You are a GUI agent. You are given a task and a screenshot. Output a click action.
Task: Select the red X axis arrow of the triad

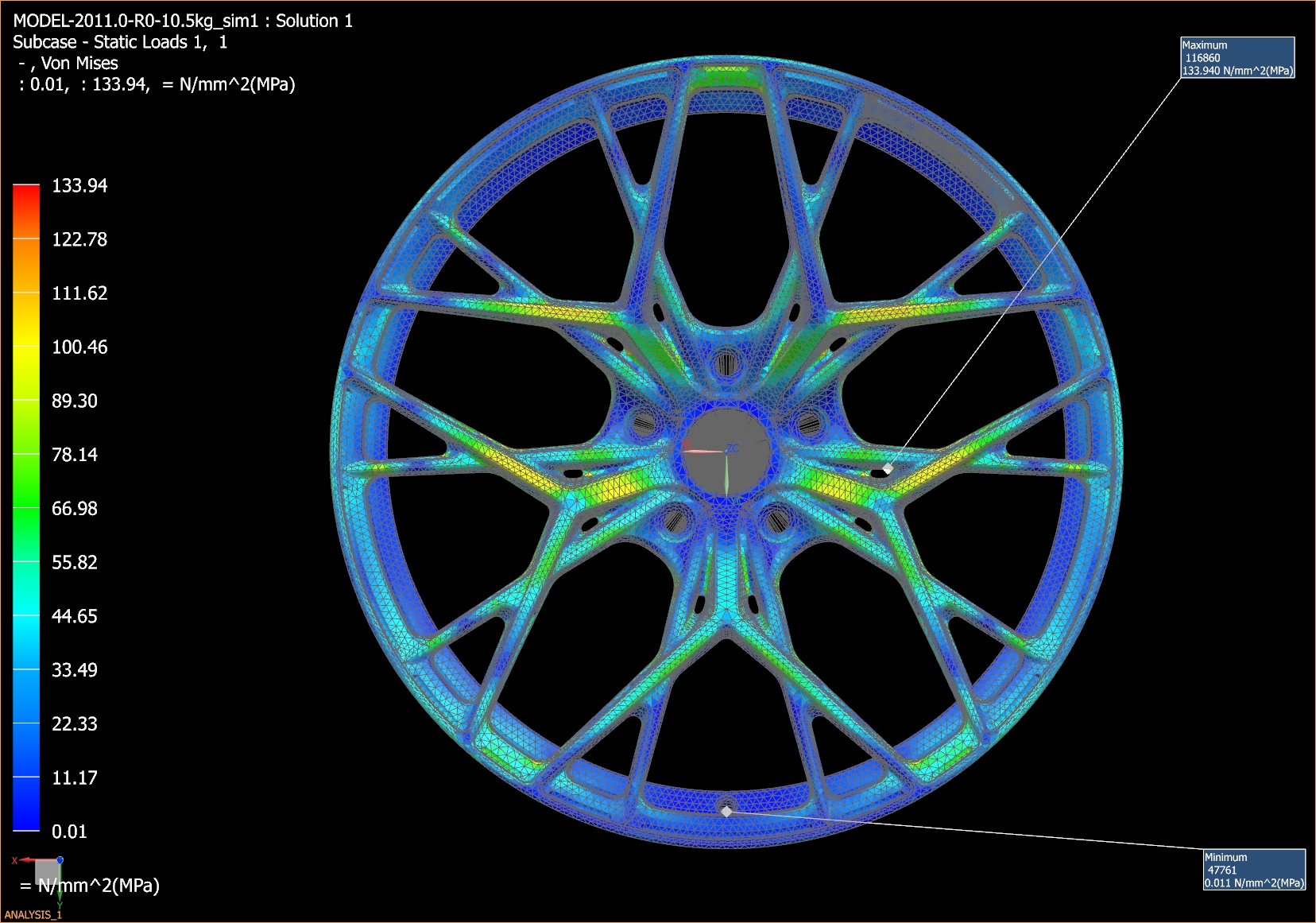[28, 859]
